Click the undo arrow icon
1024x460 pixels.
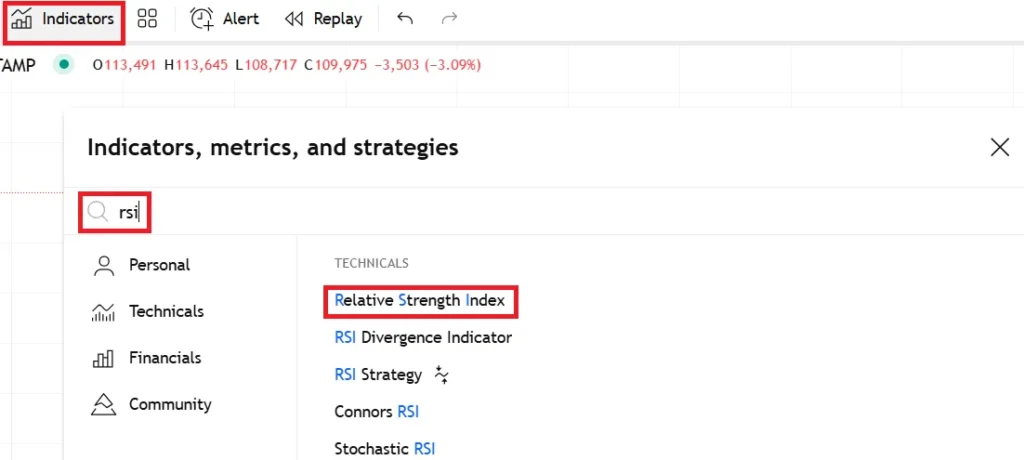(404, 19)
